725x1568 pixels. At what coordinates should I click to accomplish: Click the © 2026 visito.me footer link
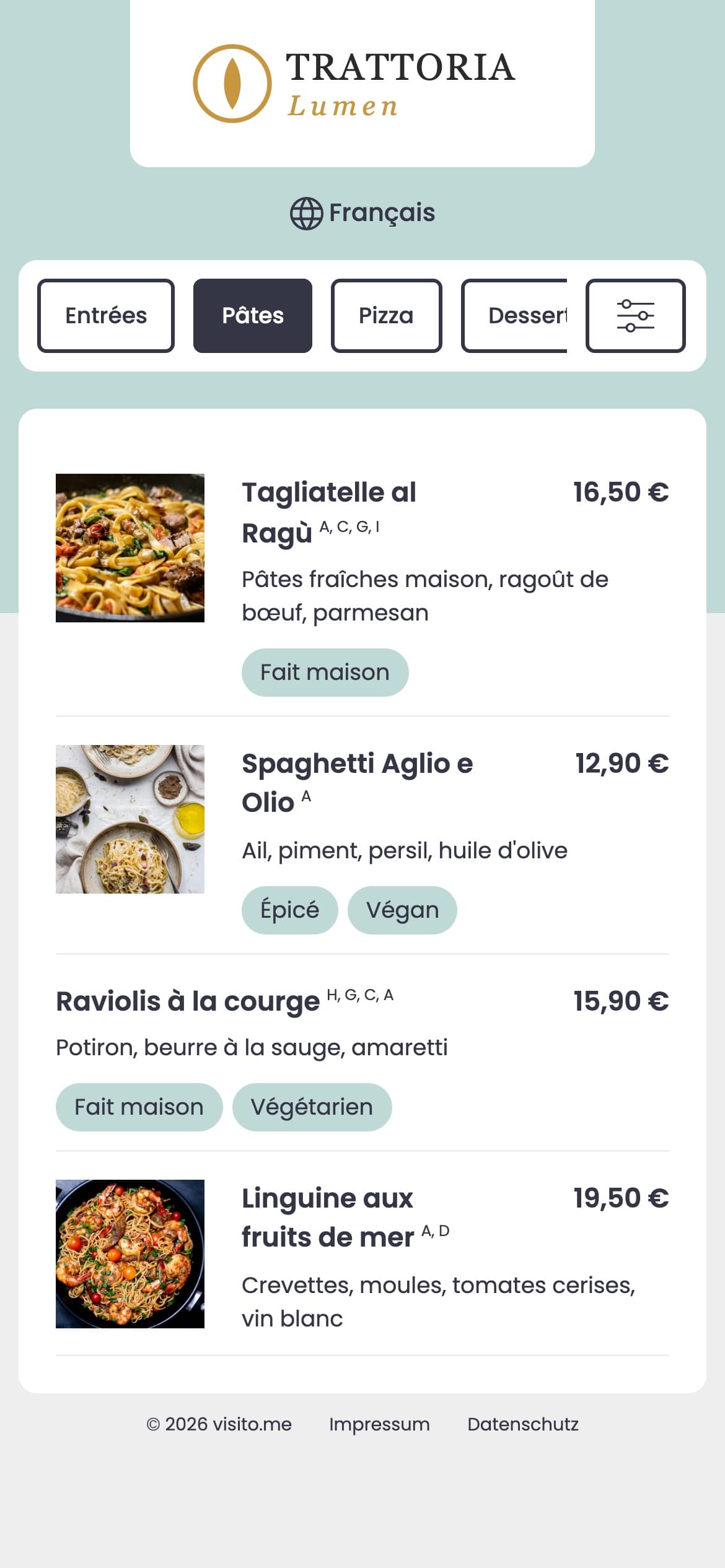coord(219,1424)
